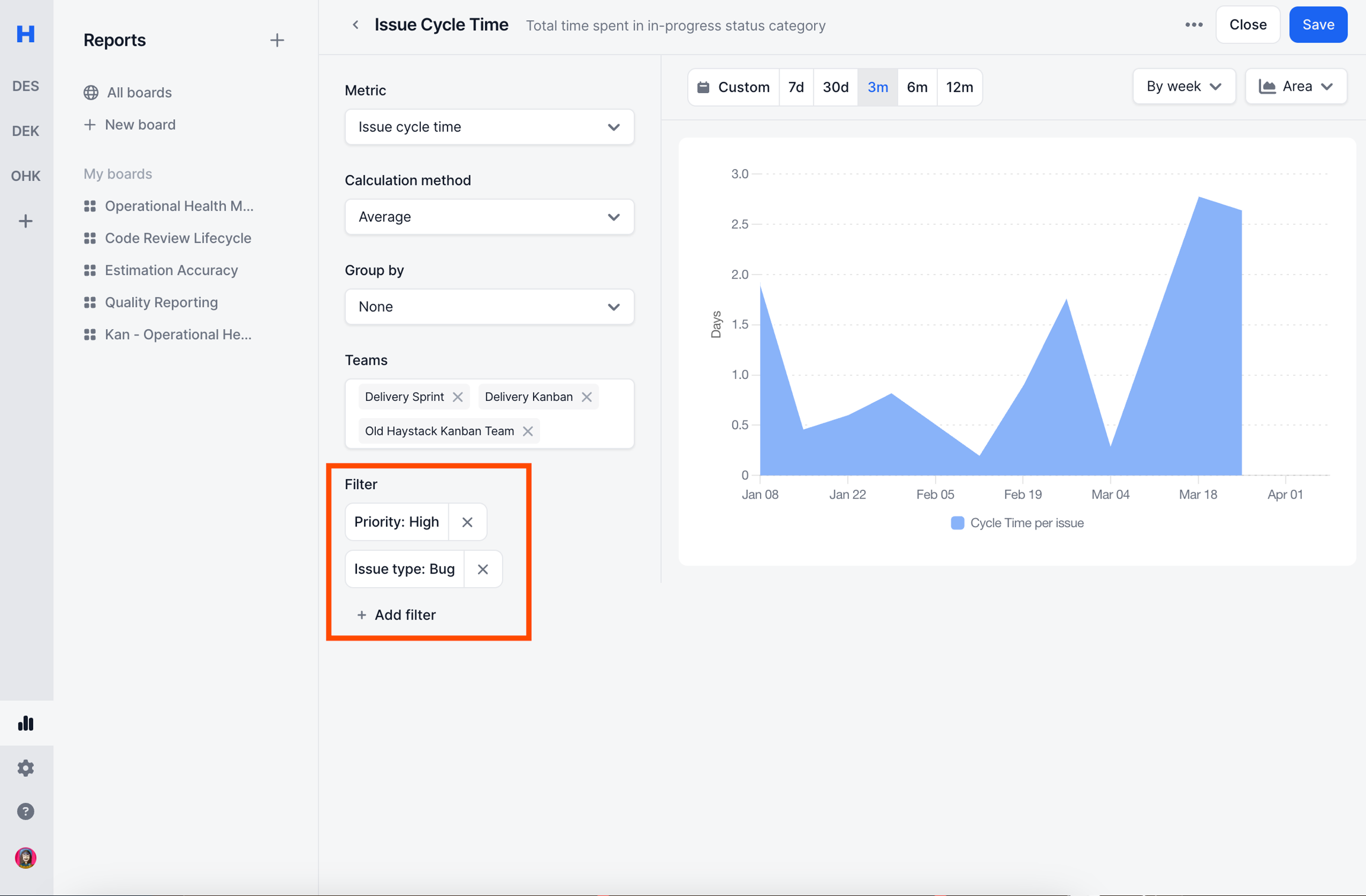The width and height of the screenshot is (1366, 896).
Task: Switch to the 30d time range
Action: tap(835, 87)
